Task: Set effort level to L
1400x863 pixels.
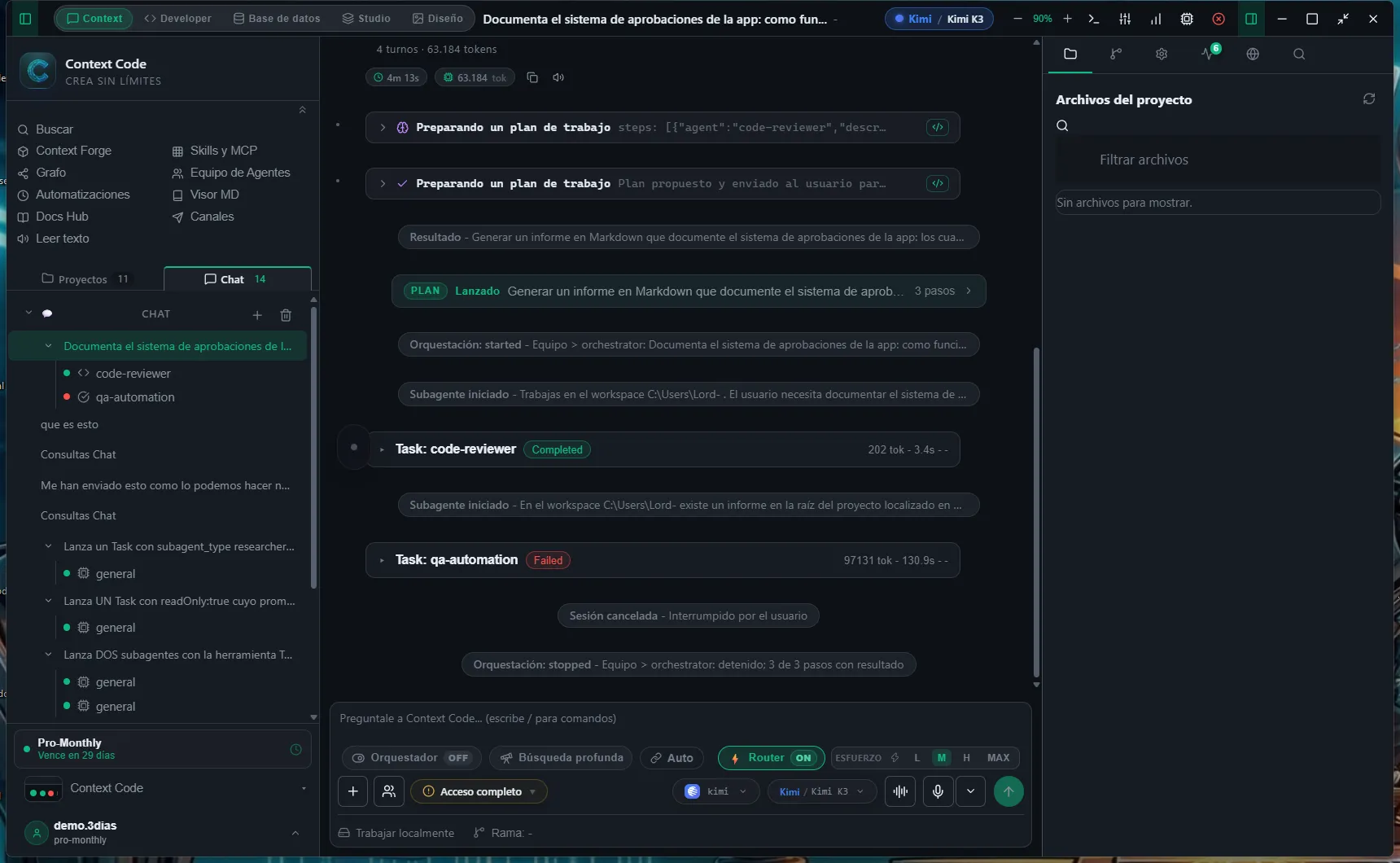Action: (917, 758)
